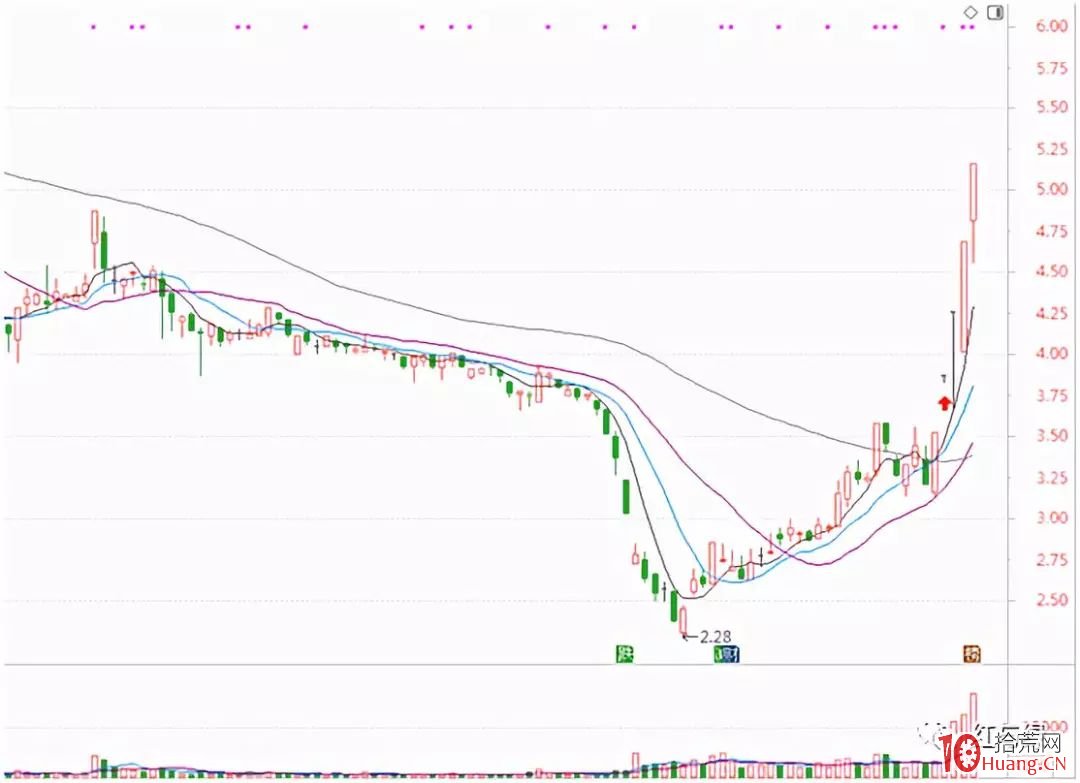The width and height of the screenshot is (1080, 783).
Task: Open the orange event badge below latest candle
Action: tap(972, 654)
